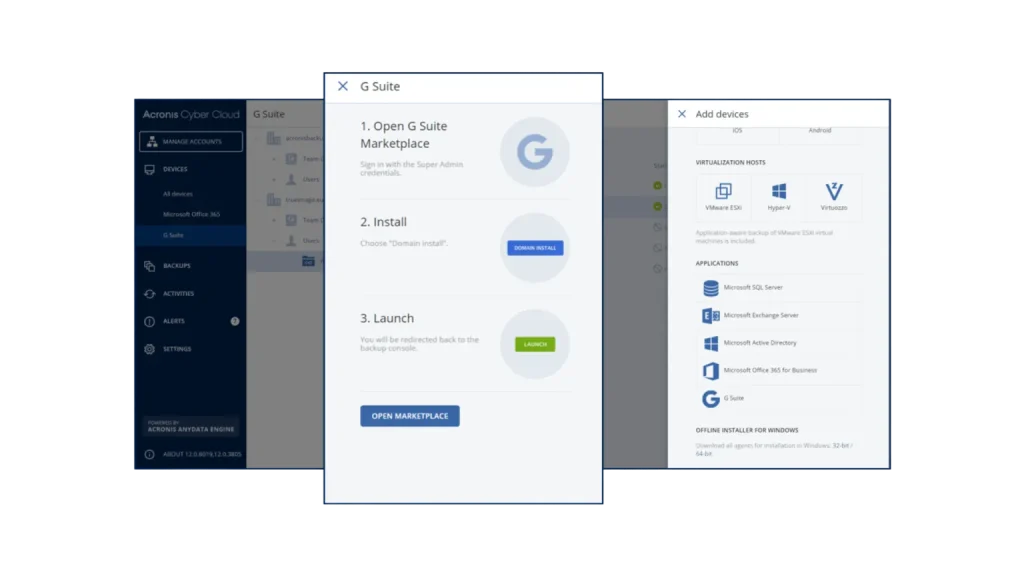
Task: Click the 'Virtualization Hosts' section label
Action: coord(730,163)
